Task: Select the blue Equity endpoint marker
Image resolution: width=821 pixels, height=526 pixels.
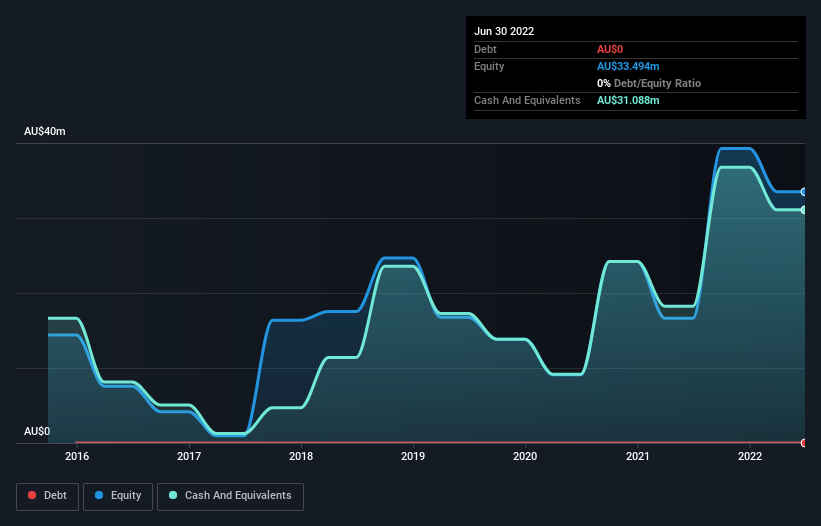Action: pos(804,192)
